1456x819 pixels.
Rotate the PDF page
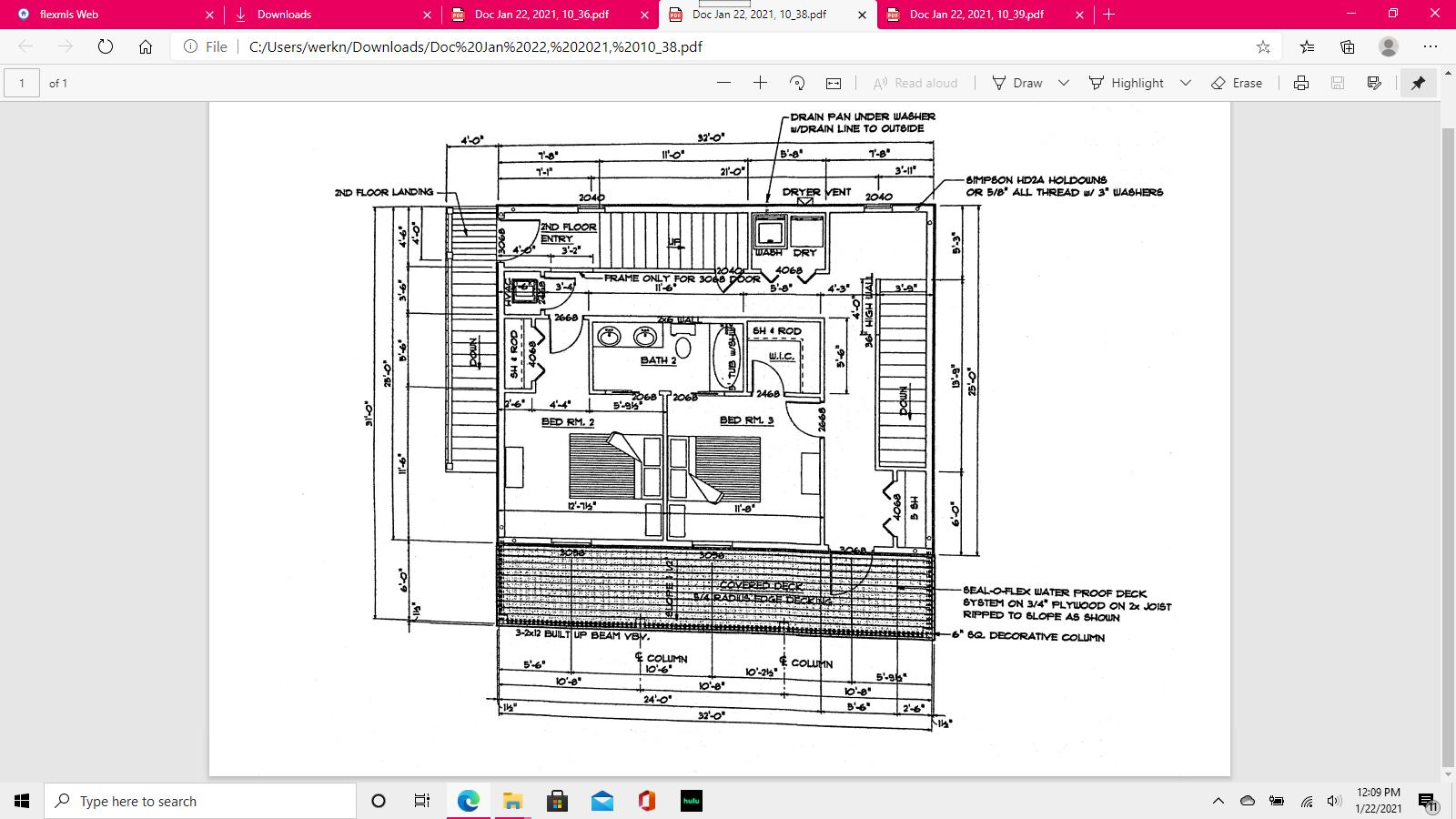tap(797, 83)
